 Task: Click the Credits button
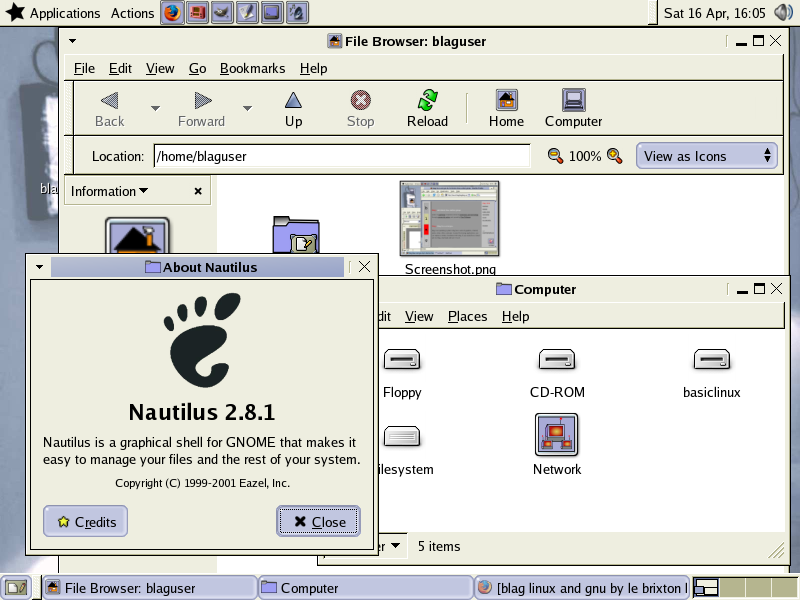click(85, 521)
